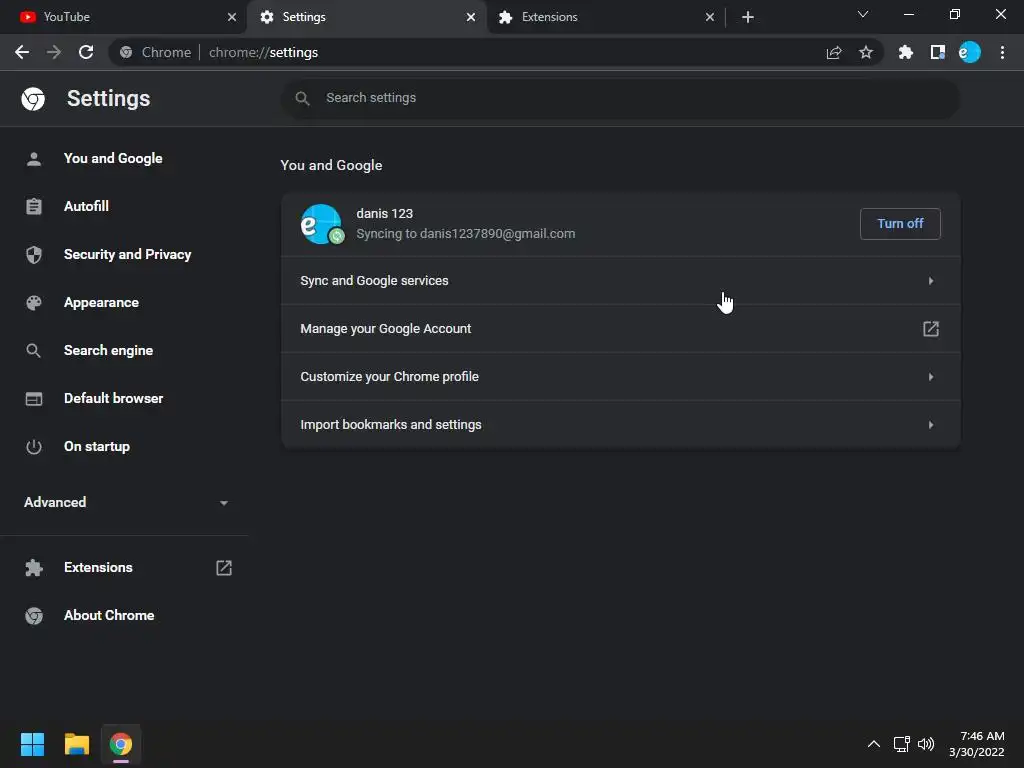The width and height of the screenshot is (1024, 768).
Task: Click the address bar showing chrome://settings
Action: (x=496, y=52)
